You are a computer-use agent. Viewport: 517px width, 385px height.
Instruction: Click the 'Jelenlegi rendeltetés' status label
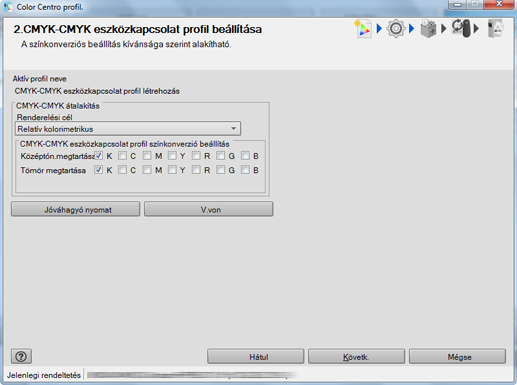(44, 375)
